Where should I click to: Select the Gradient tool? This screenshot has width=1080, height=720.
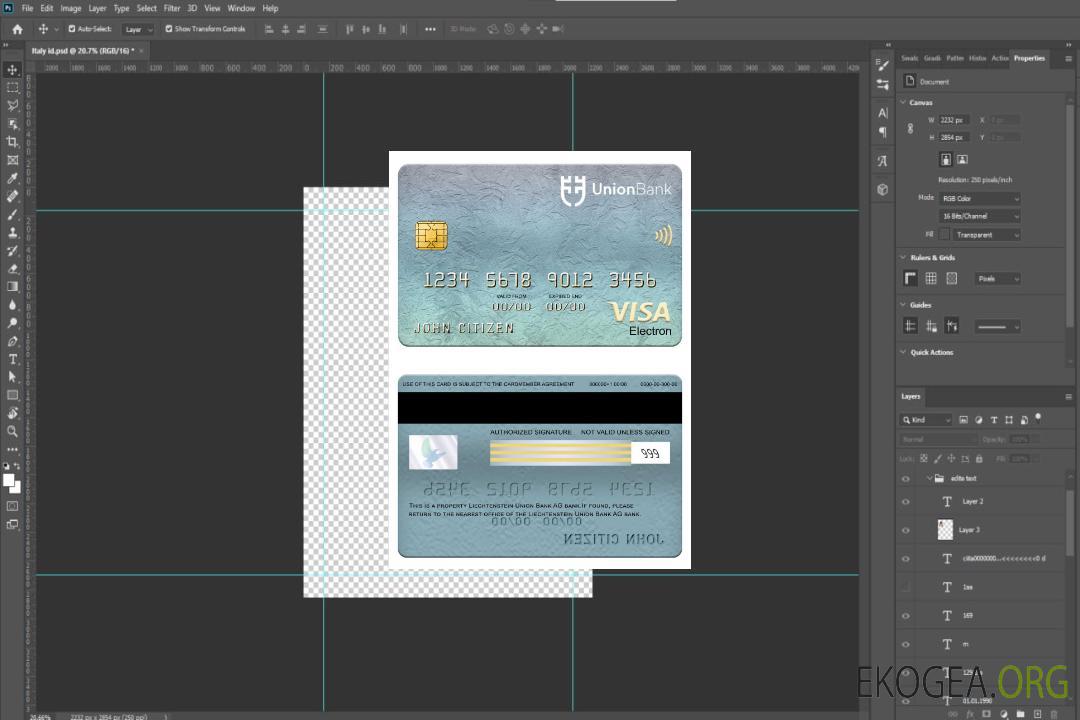[12, 287]
